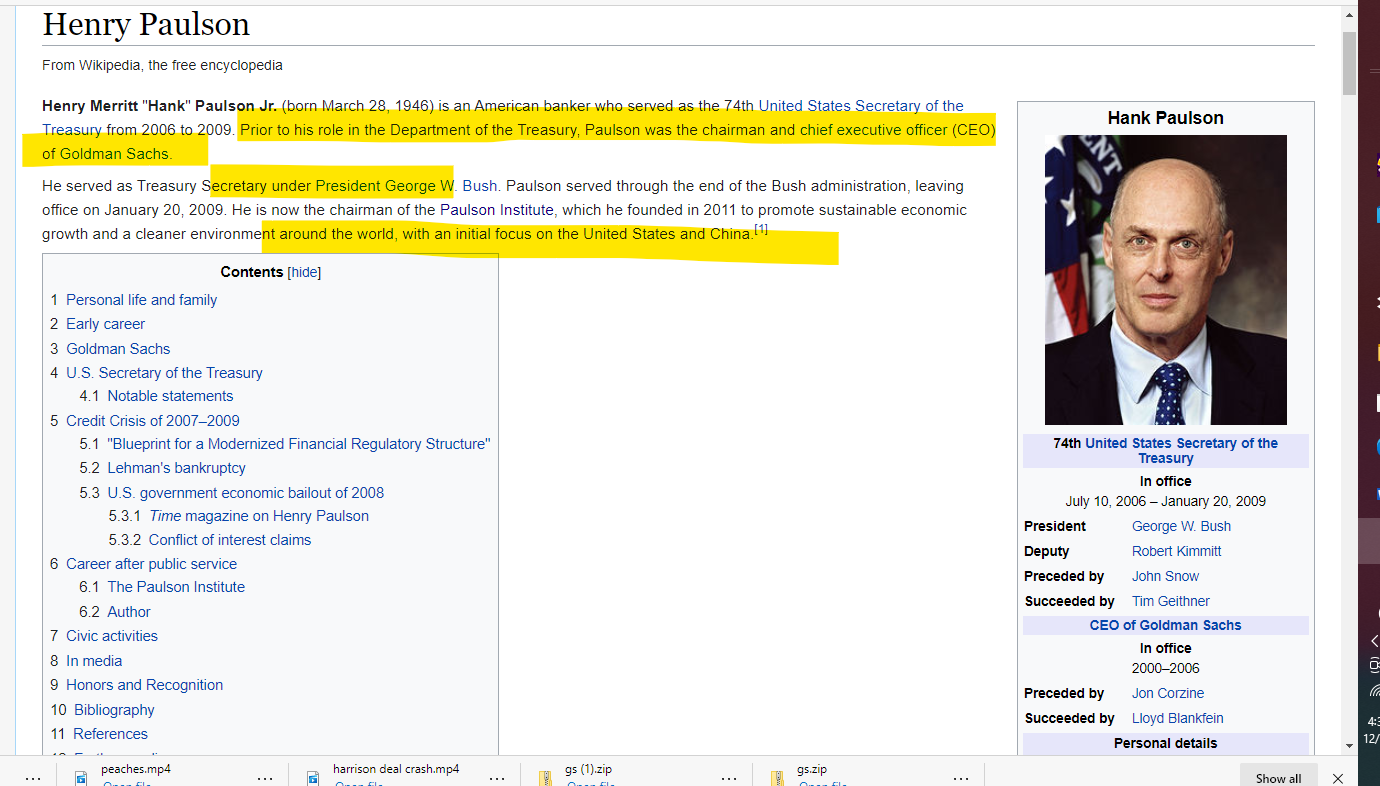
Task: Click the peaches.mp4 file icon
Action: click(x=81, y=777)
